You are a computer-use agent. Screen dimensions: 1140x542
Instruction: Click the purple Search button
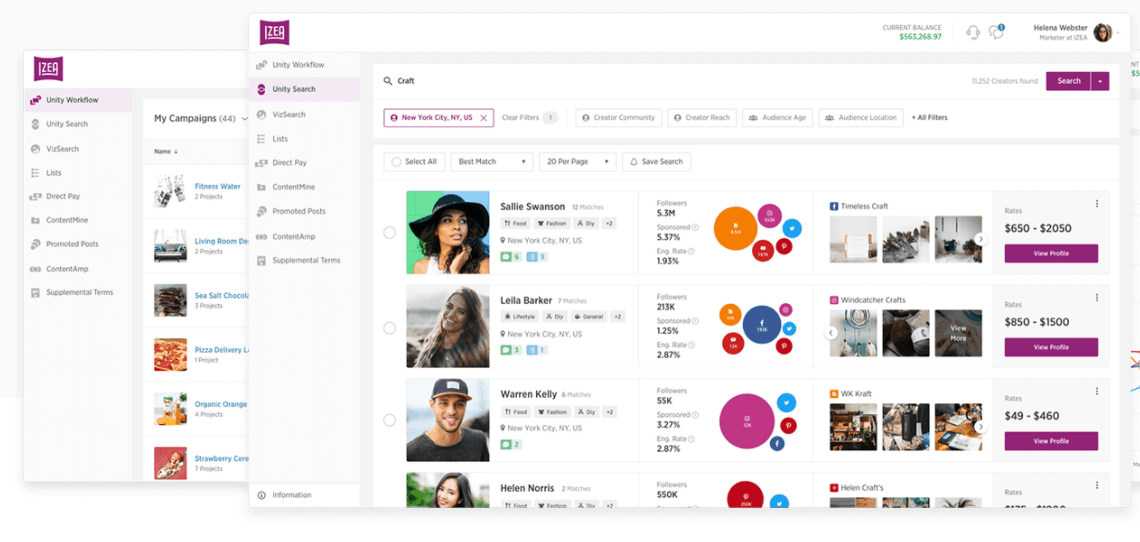pyautogui.click(x=1069, y=81)
